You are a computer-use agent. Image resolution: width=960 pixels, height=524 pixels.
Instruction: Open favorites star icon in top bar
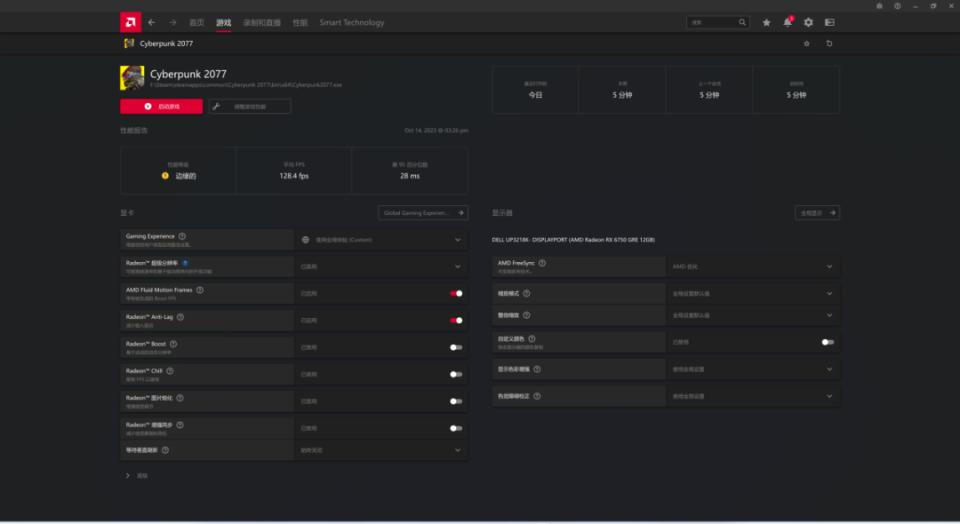766,23
